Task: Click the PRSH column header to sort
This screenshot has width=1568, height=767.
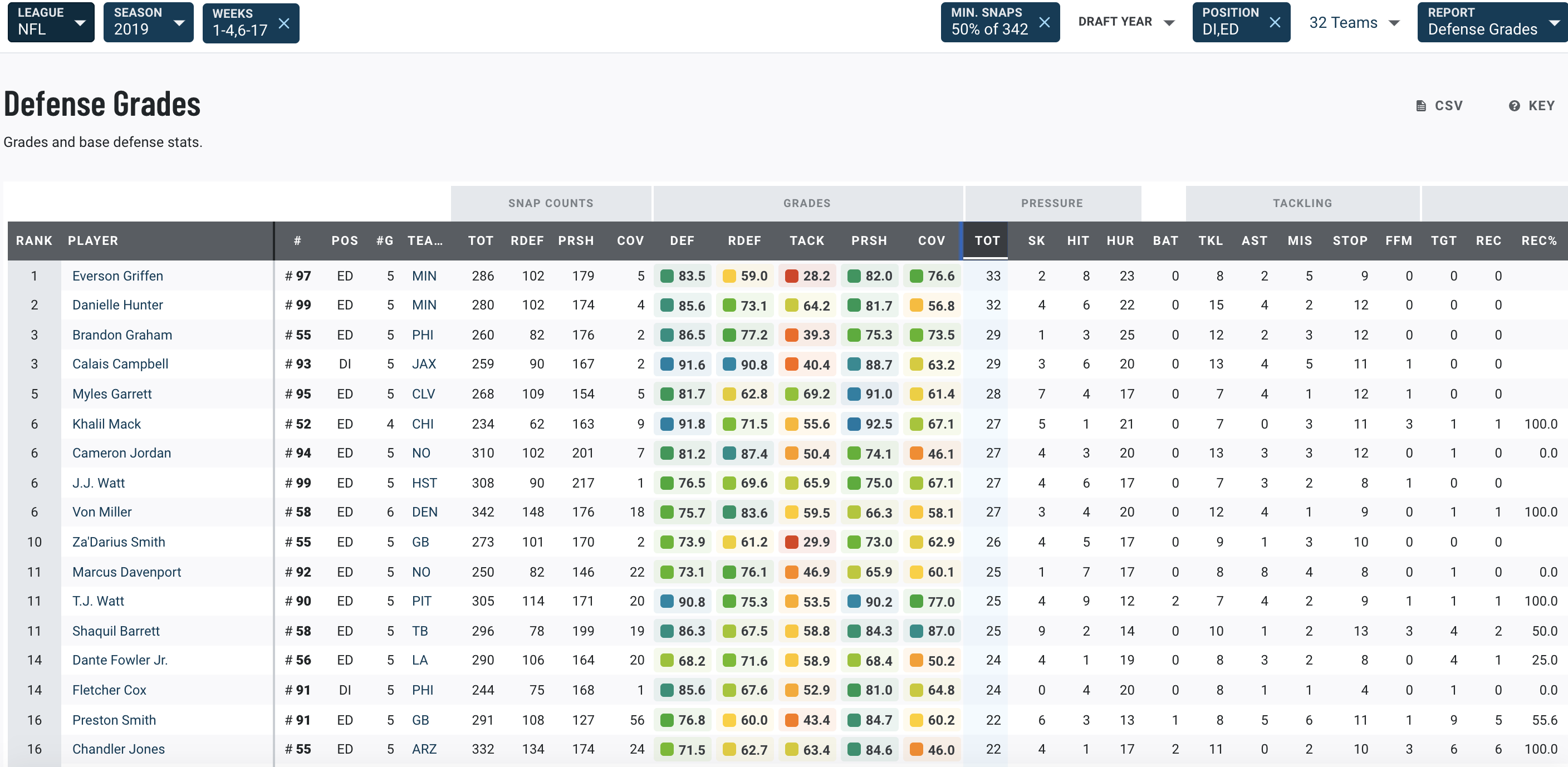Action: pyautogui.click(x=576, y=241)
